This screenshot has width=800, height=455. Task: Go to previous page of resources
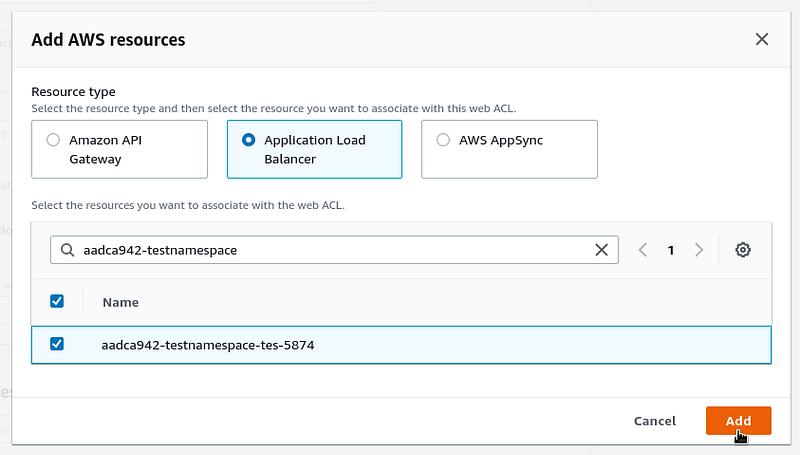tap(643, 250)
